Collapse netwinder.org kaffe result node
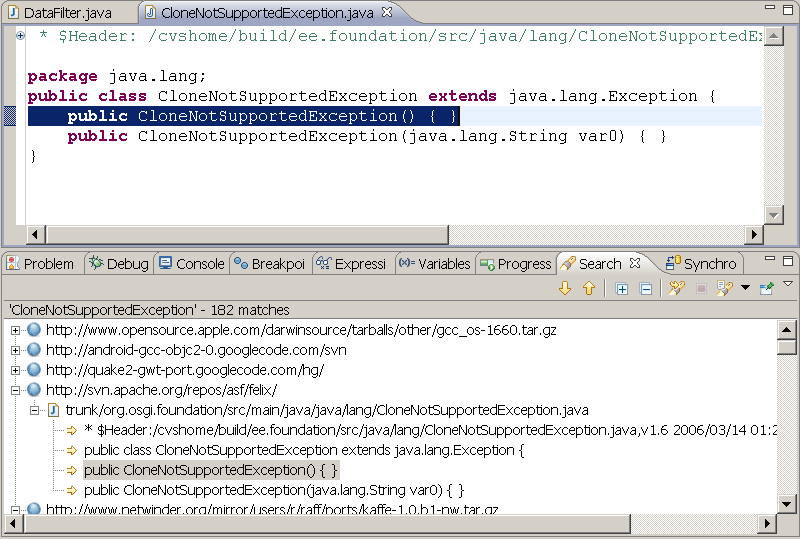The image size is (800, 539). (x=15, y=509)
